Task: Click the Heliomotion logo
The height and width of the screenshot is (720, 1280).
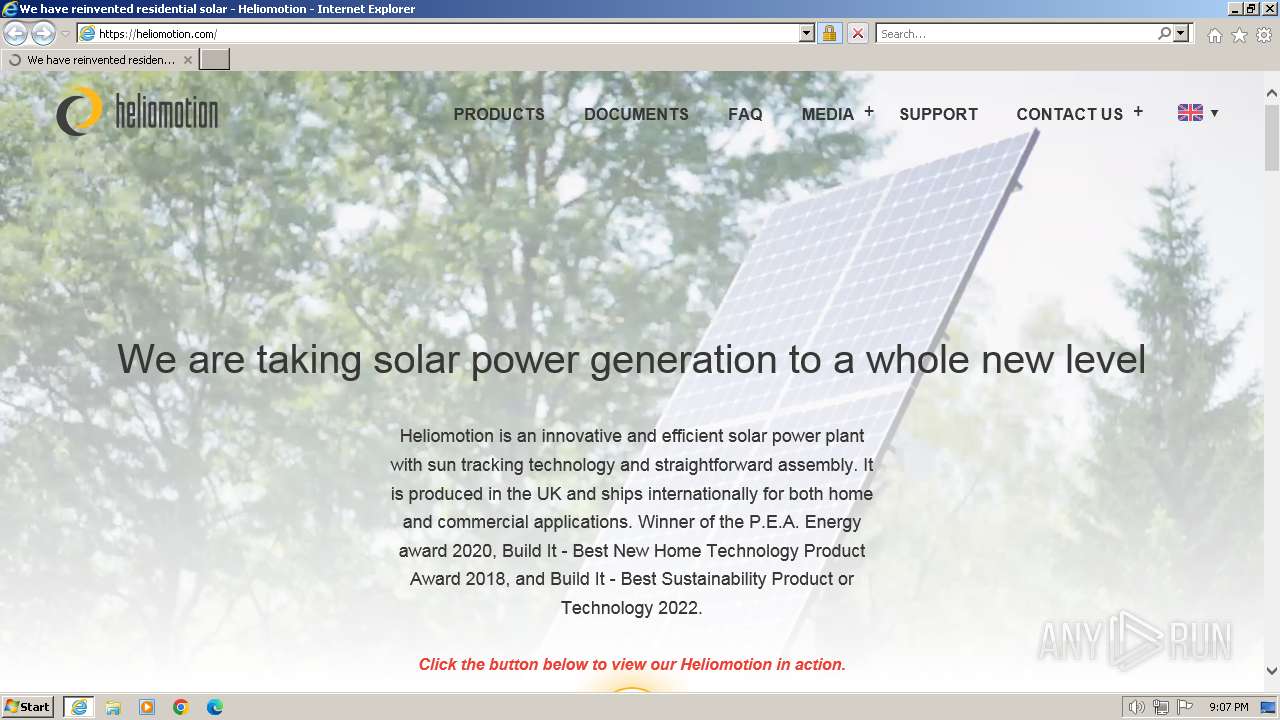Action: pos(137,111)
